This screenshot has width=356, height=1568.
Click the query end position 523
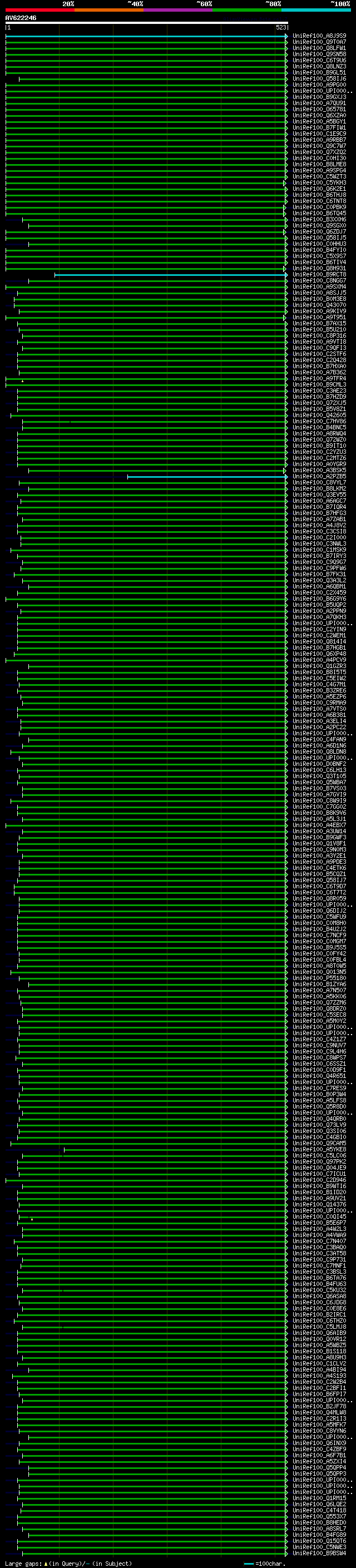point(280,28)
